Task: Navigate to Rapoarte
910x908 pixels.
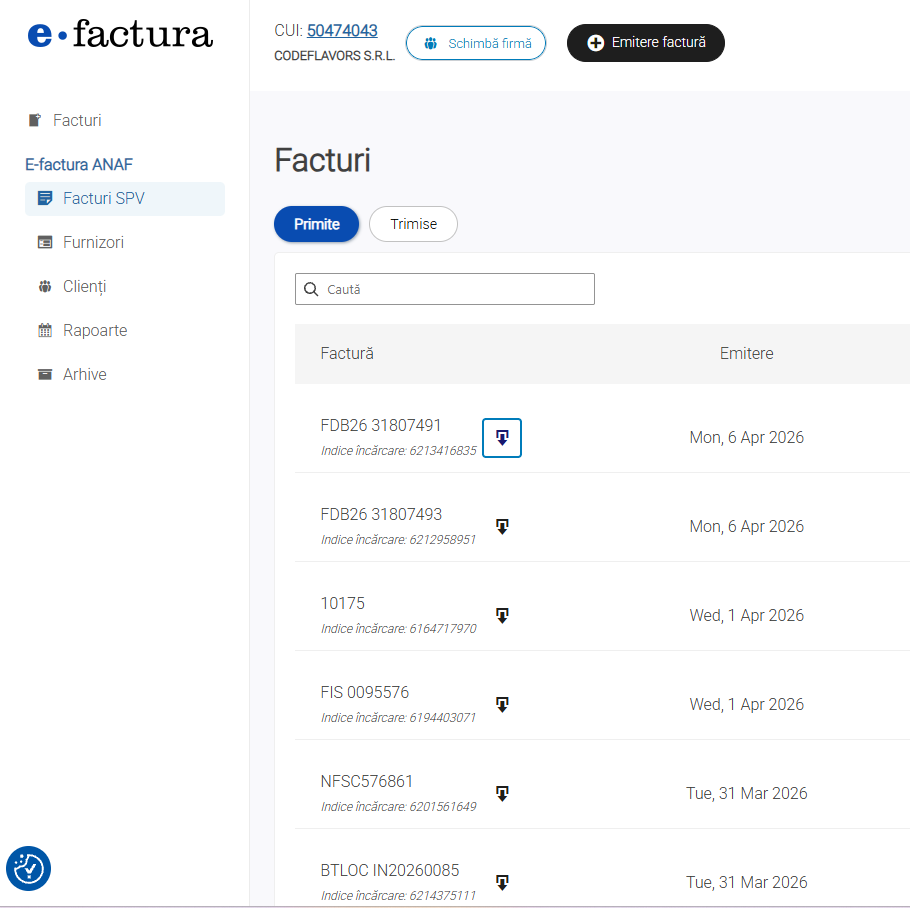Action: [95, 330]
